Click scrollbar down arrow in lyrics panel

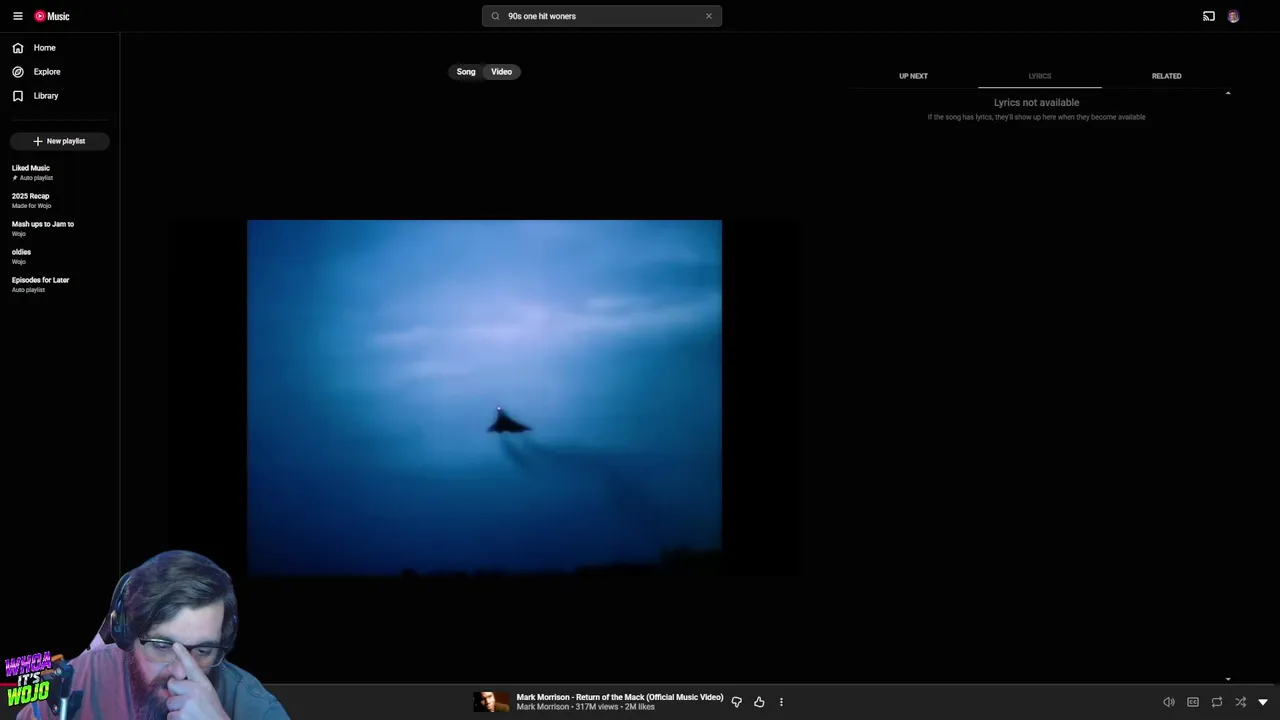tap(1228, 679)
